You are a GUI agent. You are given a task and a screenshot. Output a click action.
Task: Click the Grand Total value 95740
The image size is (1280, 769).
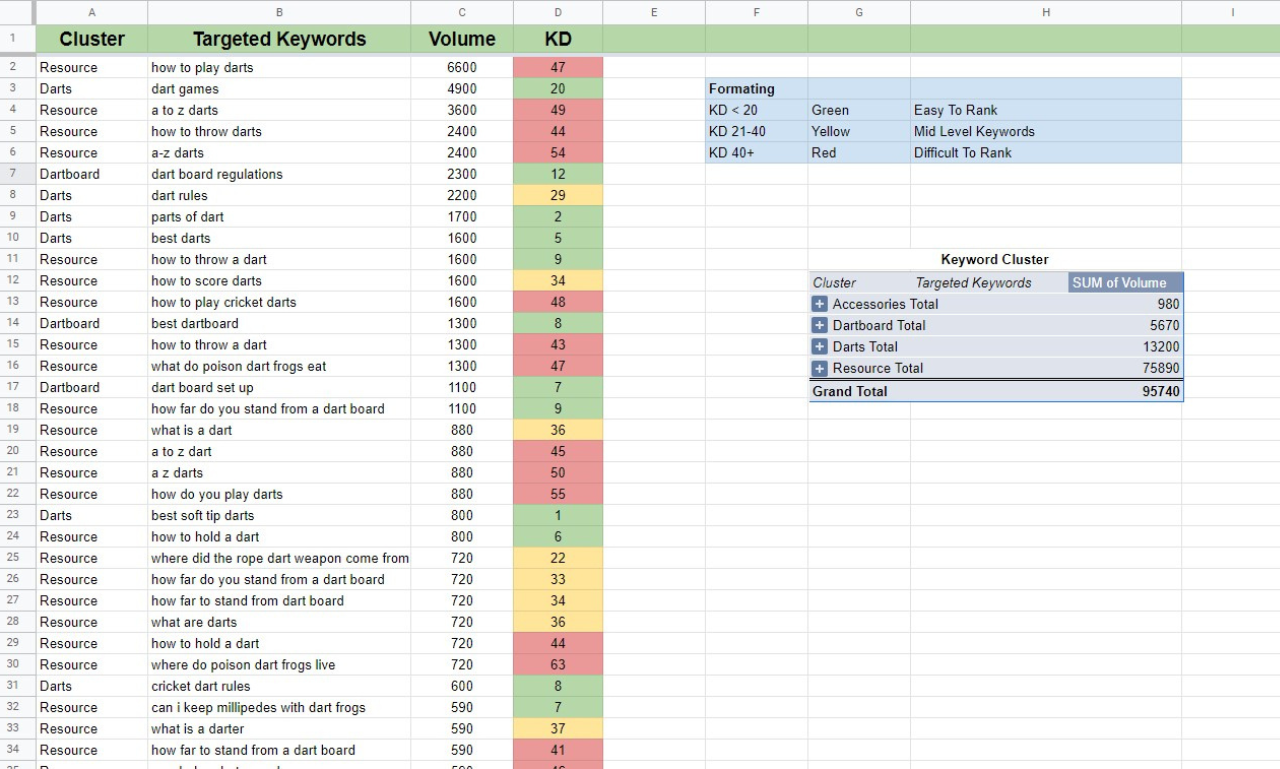pyautogui.click(x=1161, y=391)
